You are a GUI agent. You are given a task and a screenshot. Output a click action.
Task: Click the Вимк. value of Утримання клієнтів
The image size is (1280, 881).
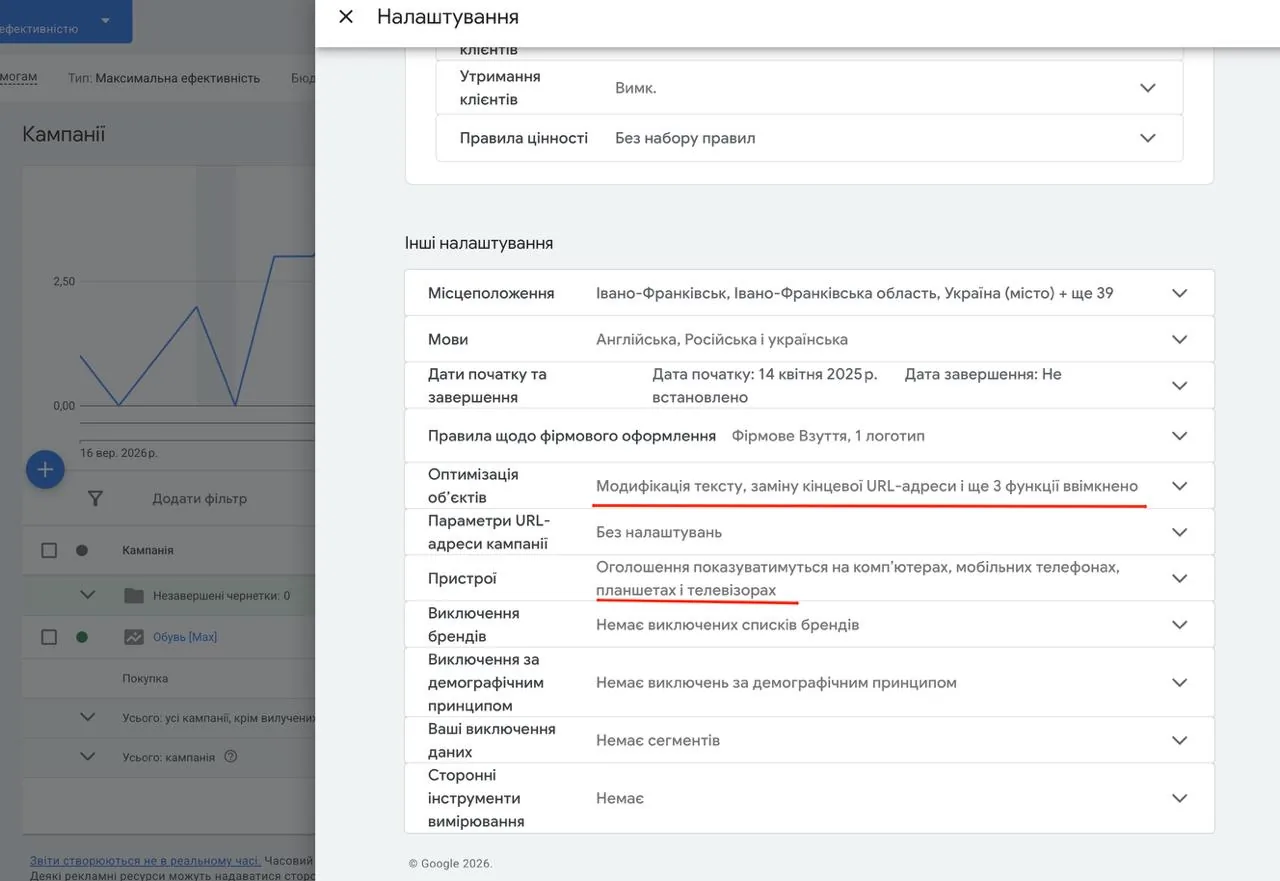point(636,88)
